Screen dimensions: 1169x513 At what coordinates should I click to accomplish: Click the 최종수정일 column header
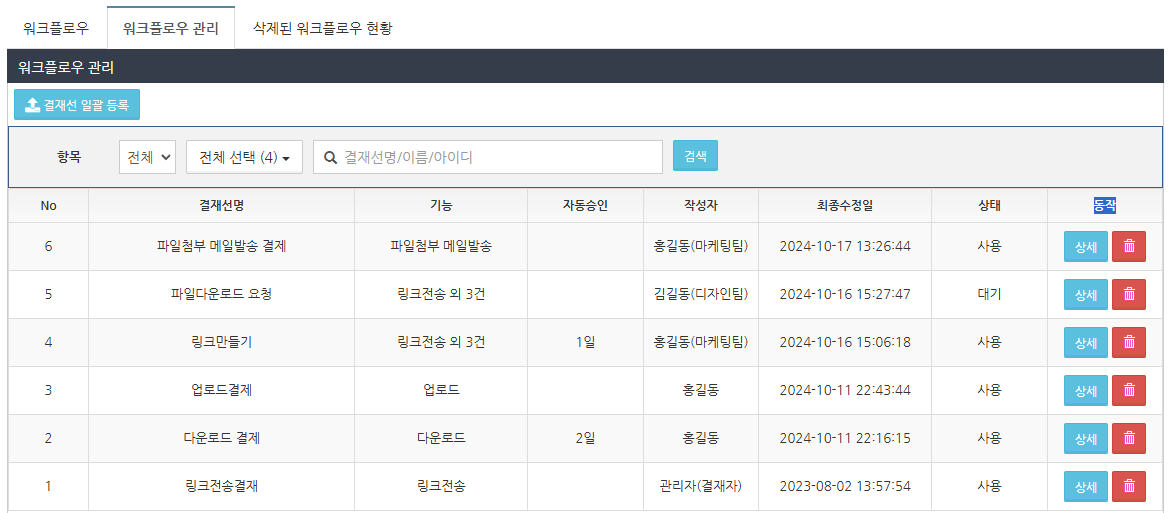[844, 206]
